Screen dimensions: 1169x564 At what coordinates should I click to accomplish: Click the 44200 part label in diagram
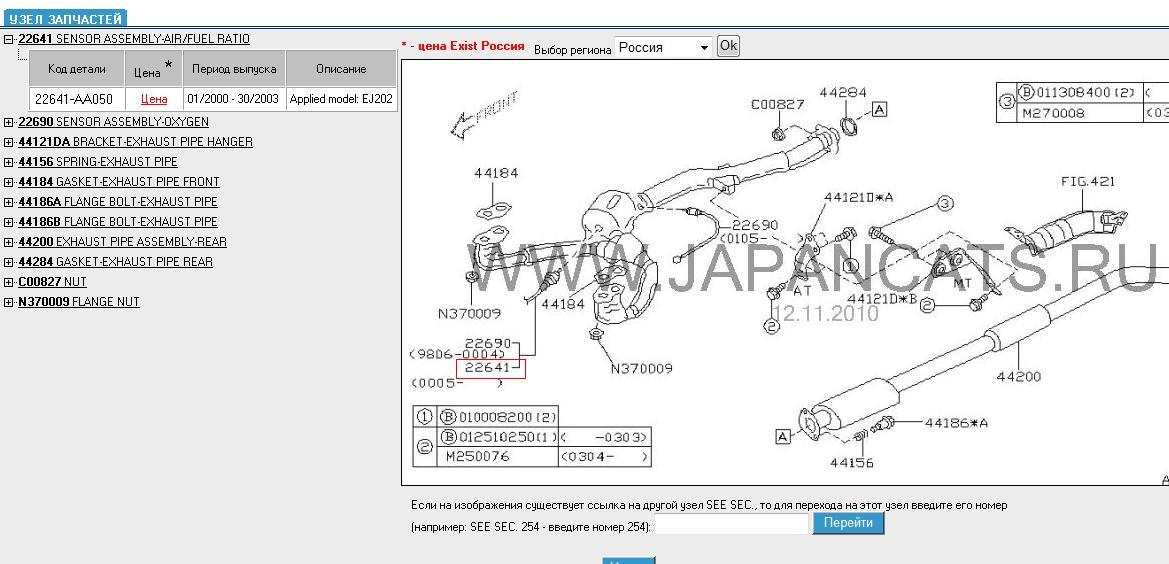coord(1018,377)
